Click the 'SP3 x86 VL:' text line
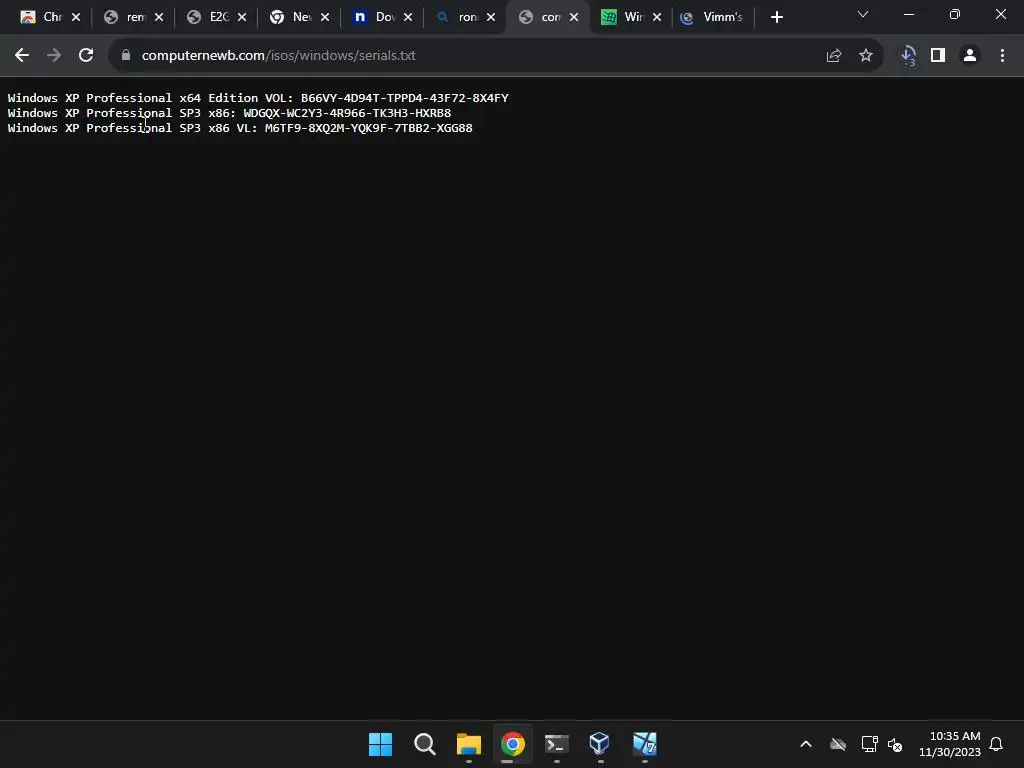This screenshot has height=768, width=1024. click(x=240, y=128)
